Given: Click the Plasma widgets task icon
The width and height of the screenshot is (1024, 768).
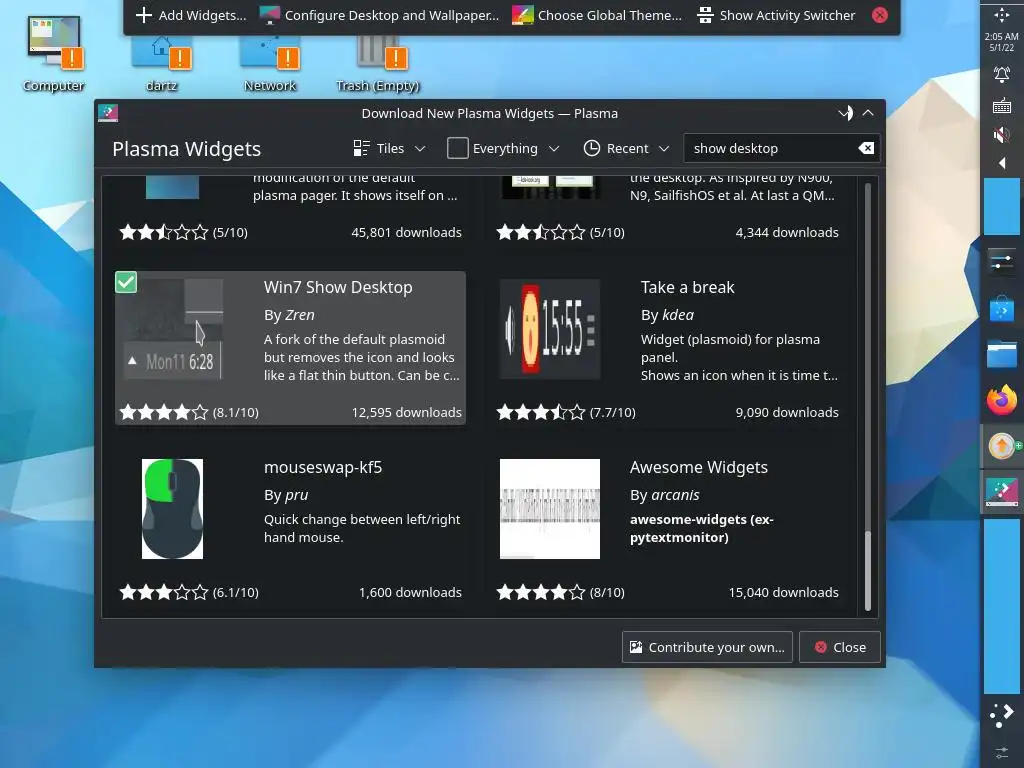Looking at the screenshot, I should pyautogui.click(x=1001, y=492).
